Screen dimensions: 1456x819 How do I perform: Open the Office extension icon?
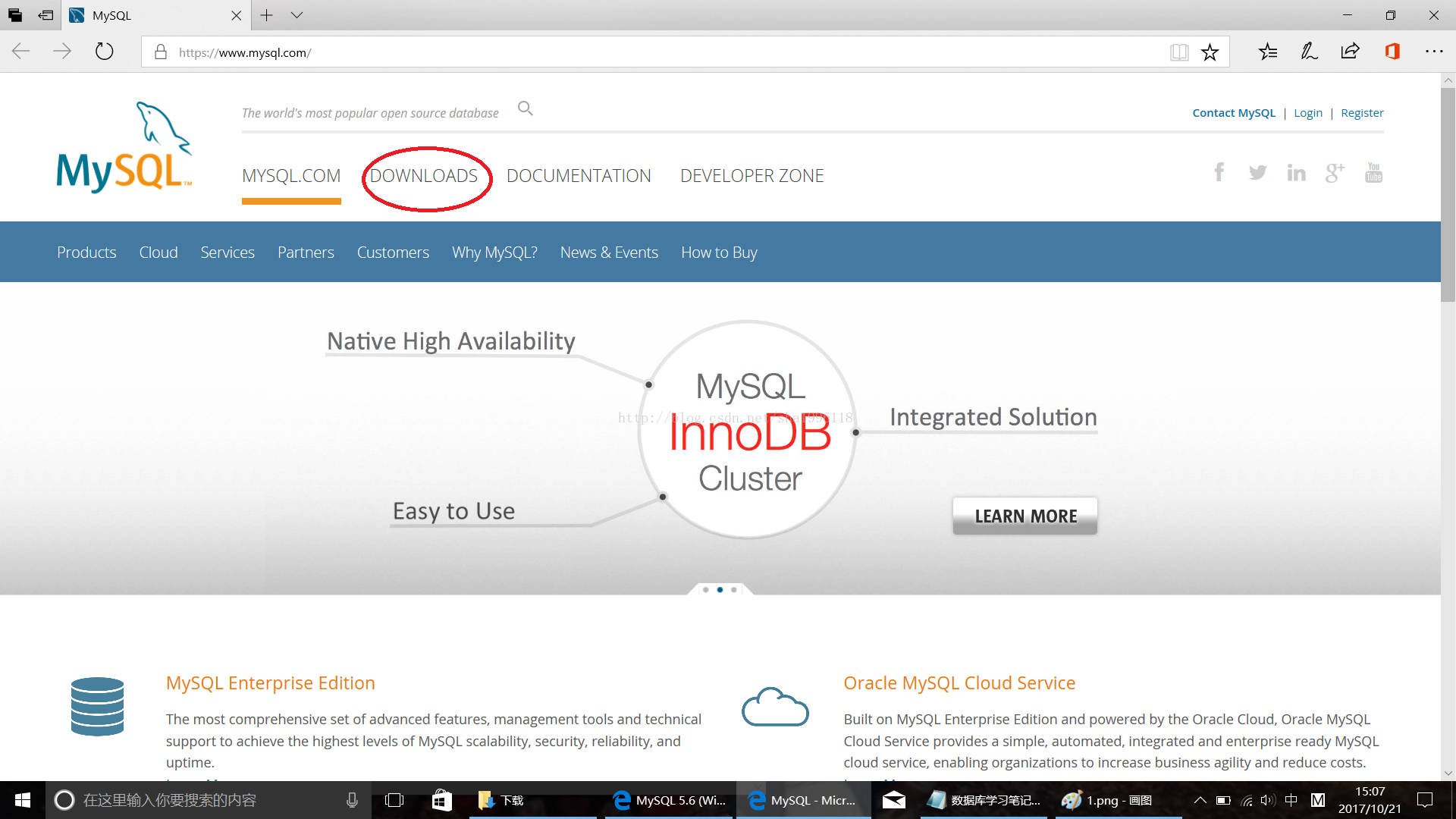coord(1392,52)
